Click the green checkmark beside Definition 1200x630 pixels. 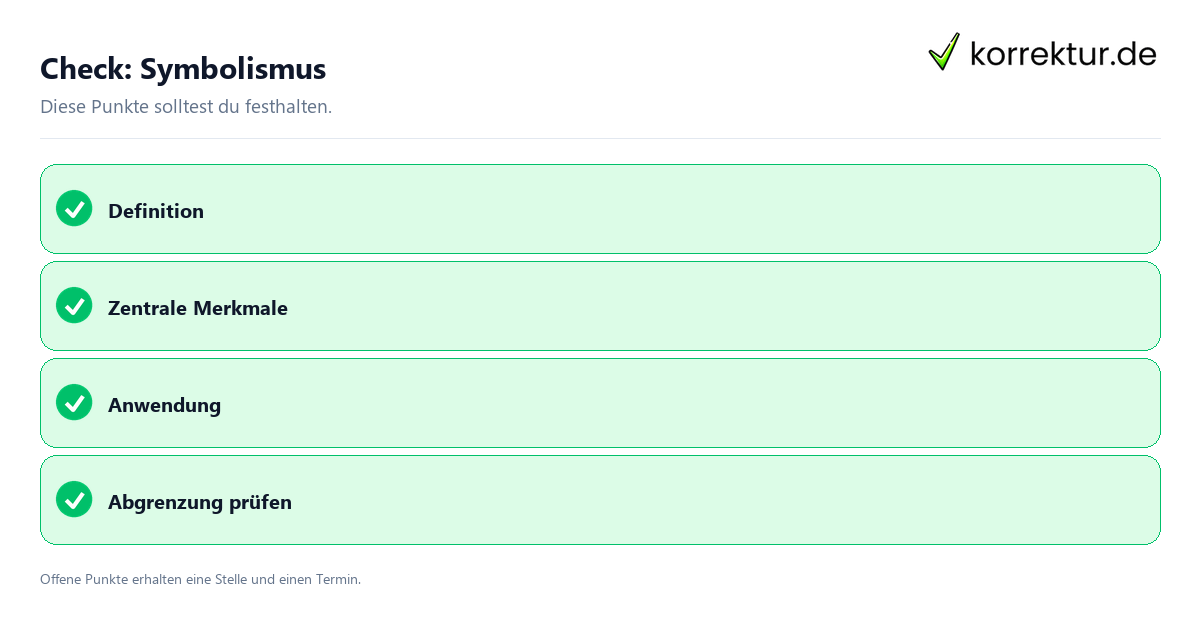tap(74, 208)
